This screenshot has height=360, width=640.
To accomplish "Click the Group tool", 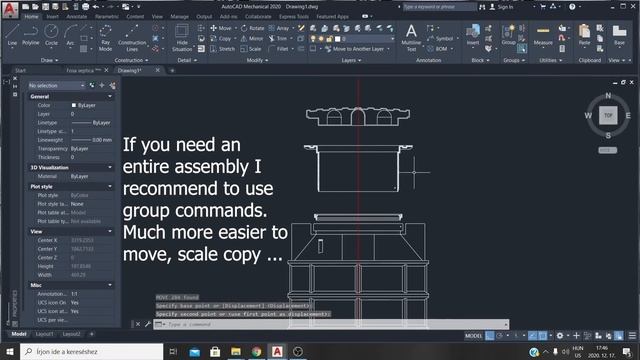I will point(509,35).
